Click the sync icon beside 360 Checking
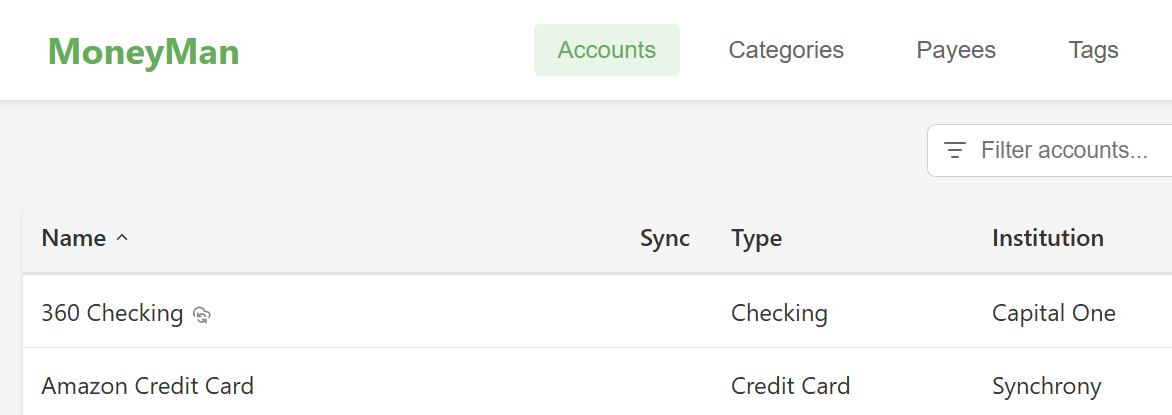Viewport: 1172px width, 415px height. point(202,315)
